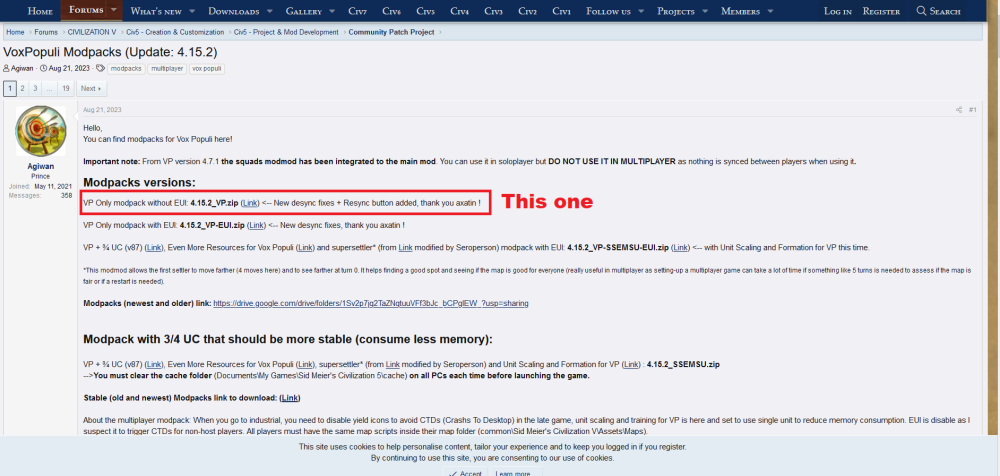Click Register in the header
The height and width of the screenshot is (476, 1000).
[881, 11]
